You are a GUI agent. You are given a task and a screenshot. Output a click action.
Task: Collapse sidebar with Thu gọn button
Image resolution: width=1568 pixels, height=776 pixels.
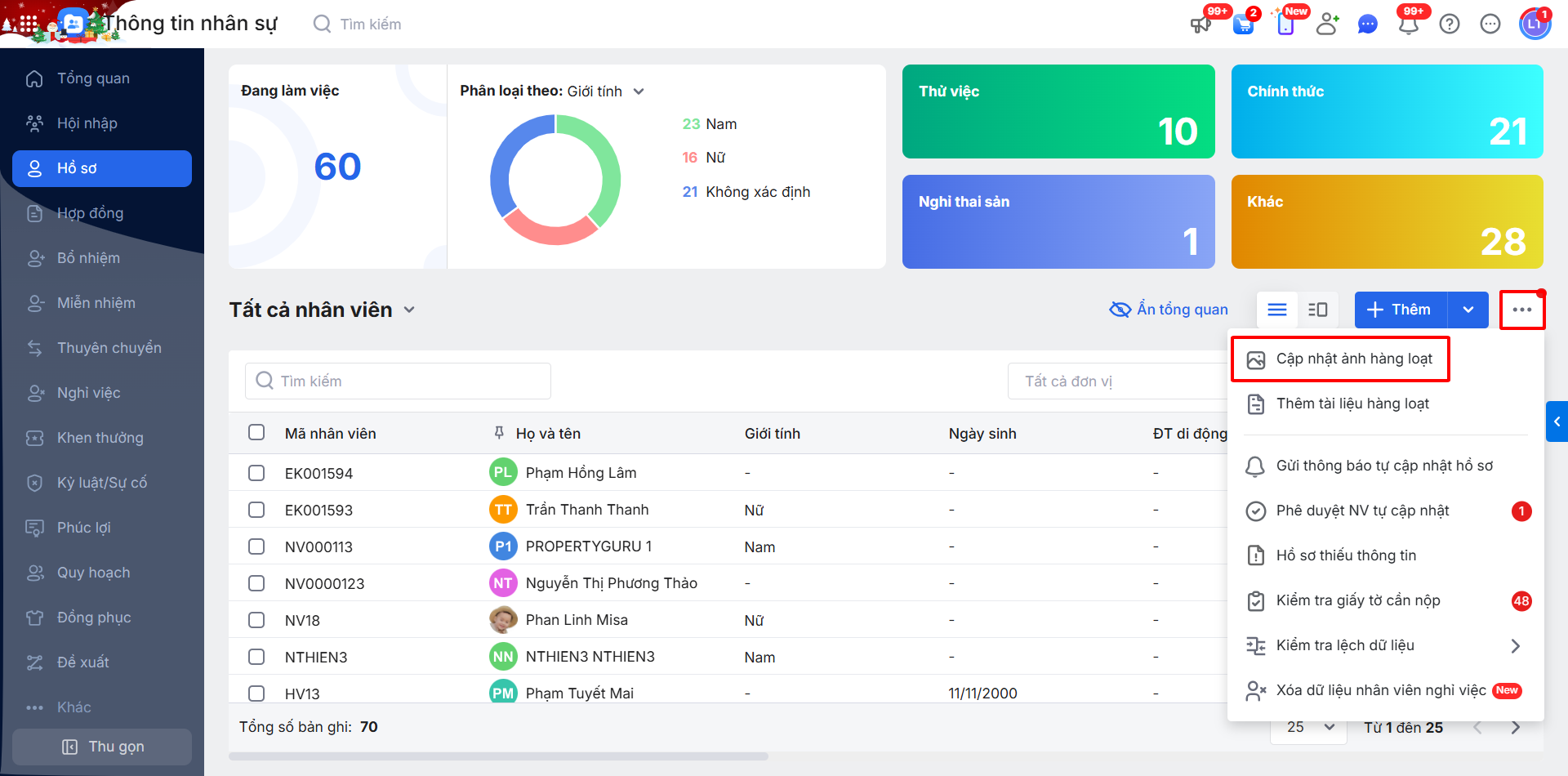102,747
